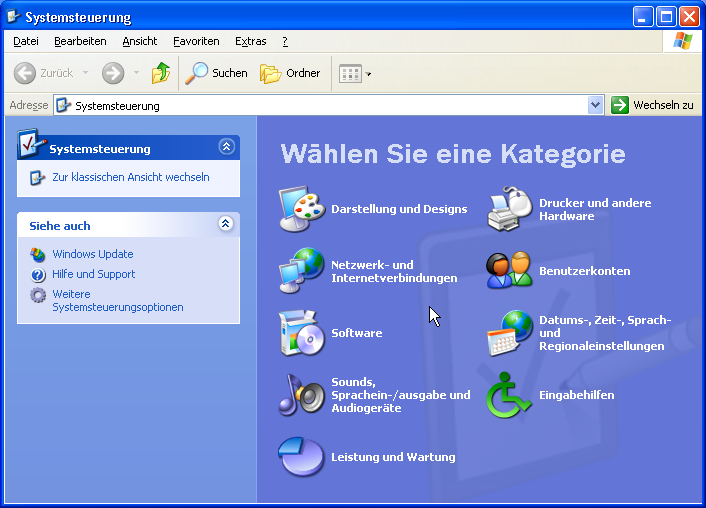Click the classic view icon in sidebar
706x508 pixels.
[x=37, y=177]
